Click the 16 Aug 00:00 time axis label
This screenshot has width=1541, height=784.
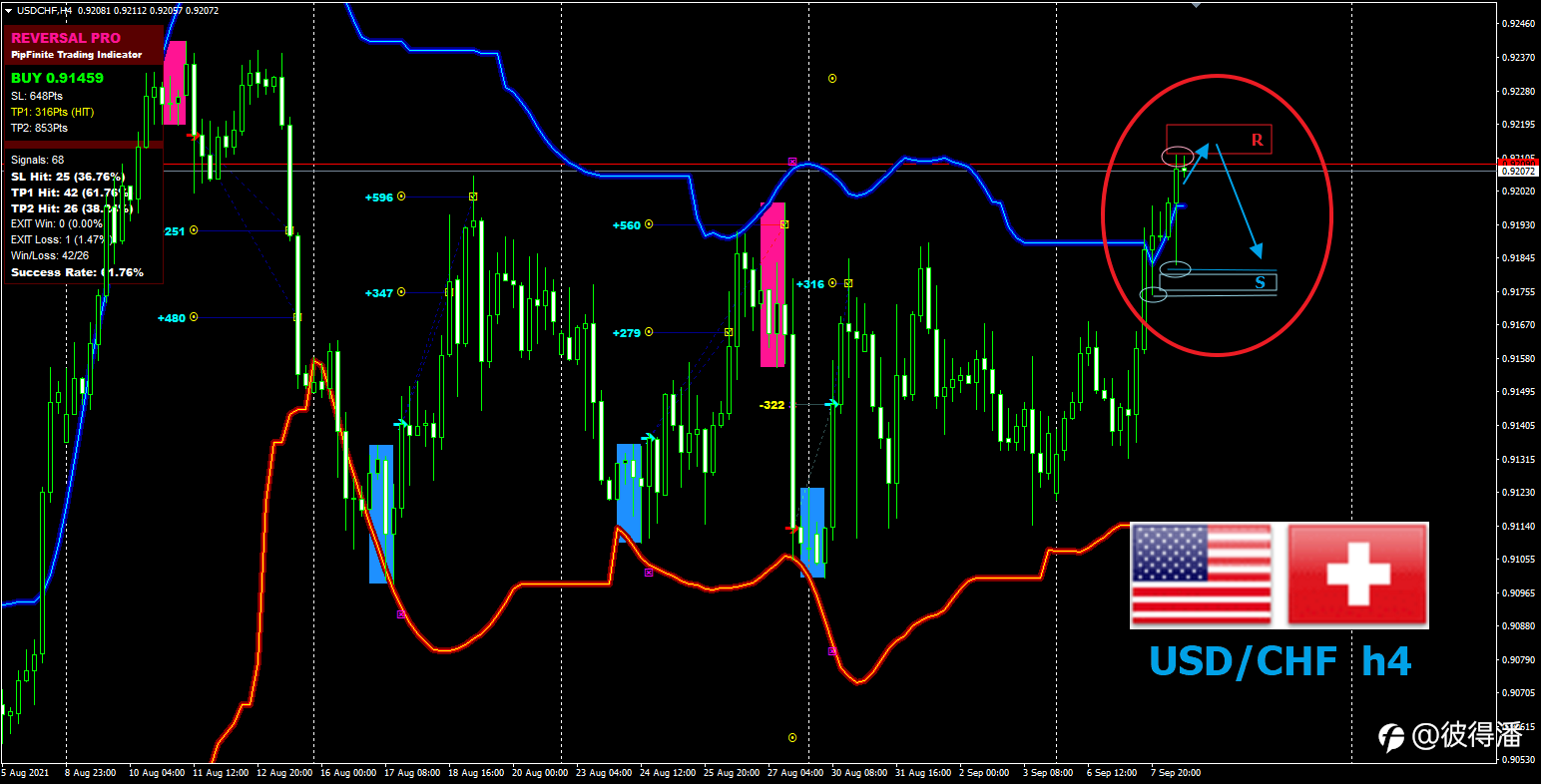pos(348,773)
